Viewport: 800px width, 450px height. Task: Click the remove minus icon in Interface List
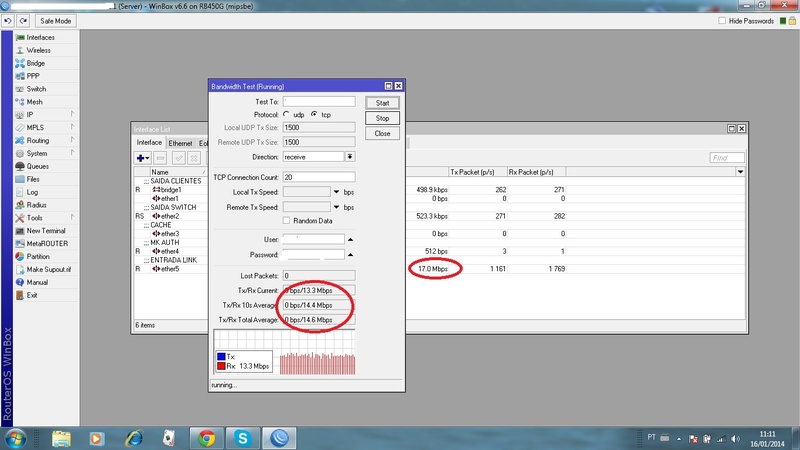[x=160, y=158]
